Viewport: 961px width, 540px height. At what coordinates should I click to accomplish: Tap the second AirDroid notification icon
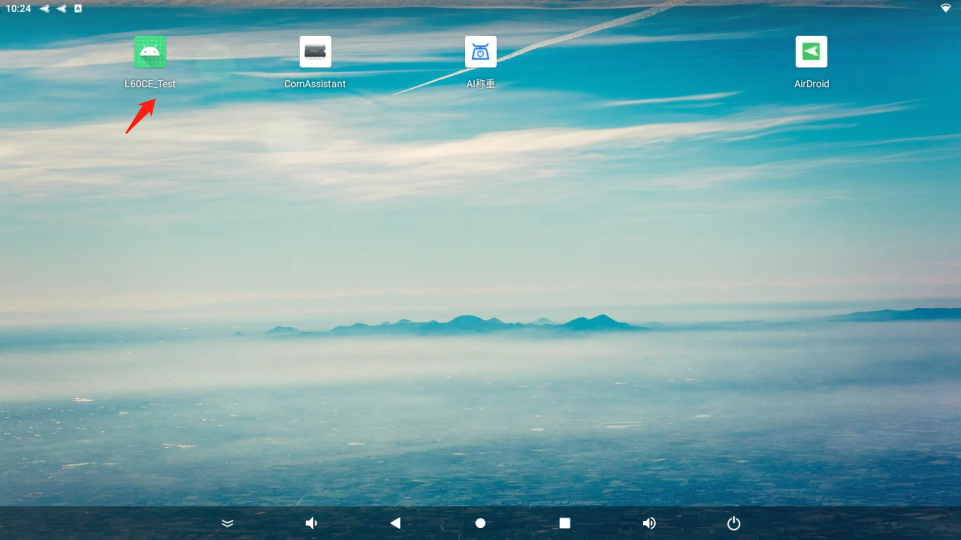coord(61,9)
